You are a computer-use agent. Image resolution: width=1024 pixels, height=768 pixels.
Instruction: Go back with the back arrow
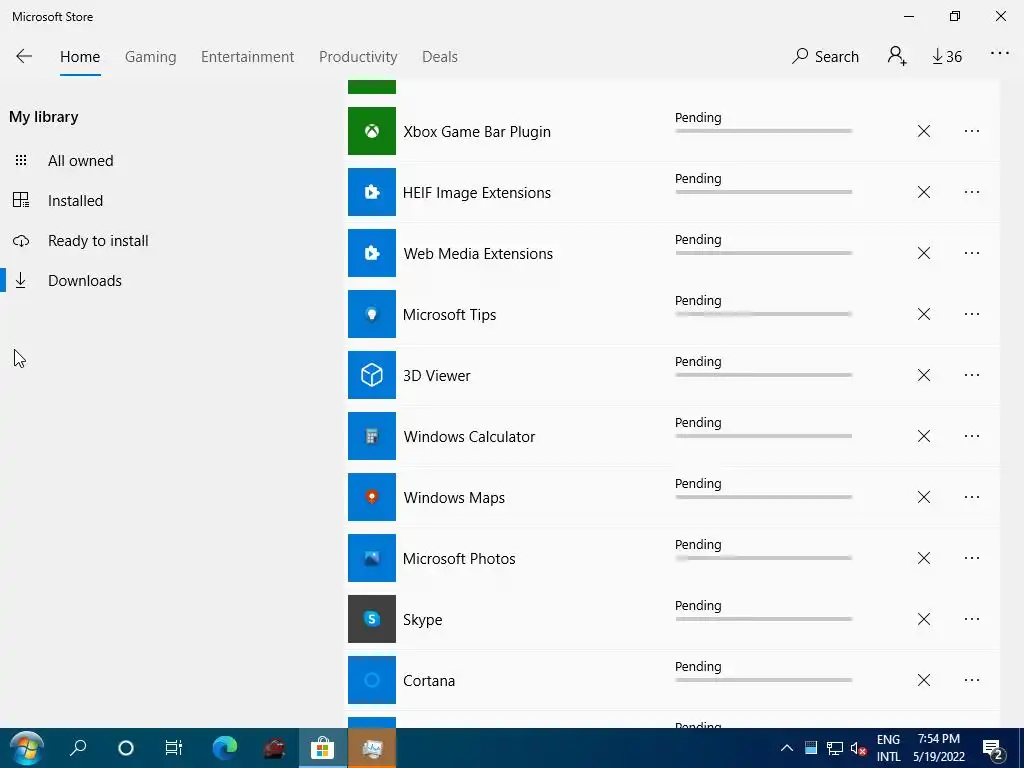click(24, 56)
